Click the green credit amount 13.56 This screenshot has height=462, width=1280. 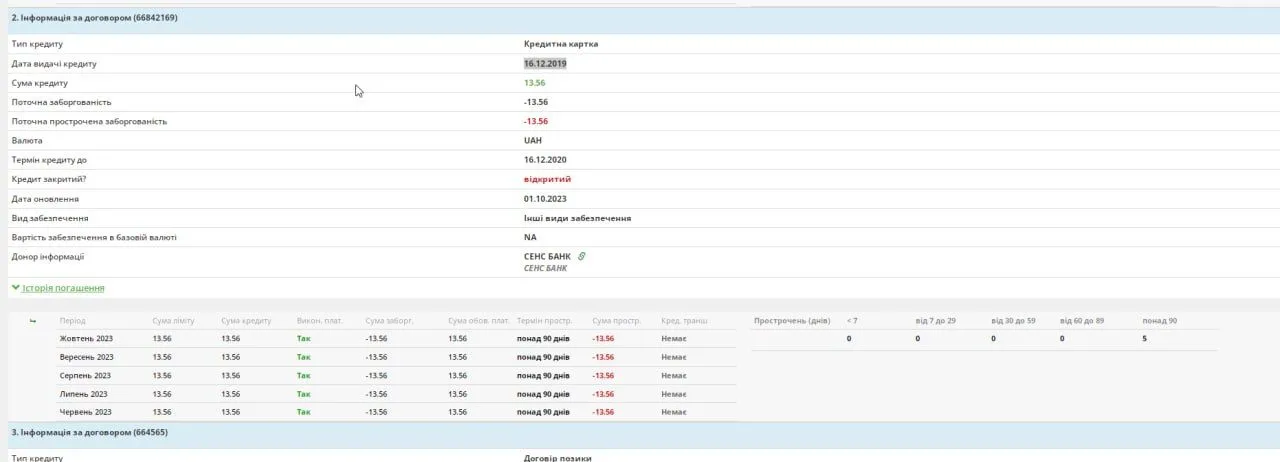point(535,83)
